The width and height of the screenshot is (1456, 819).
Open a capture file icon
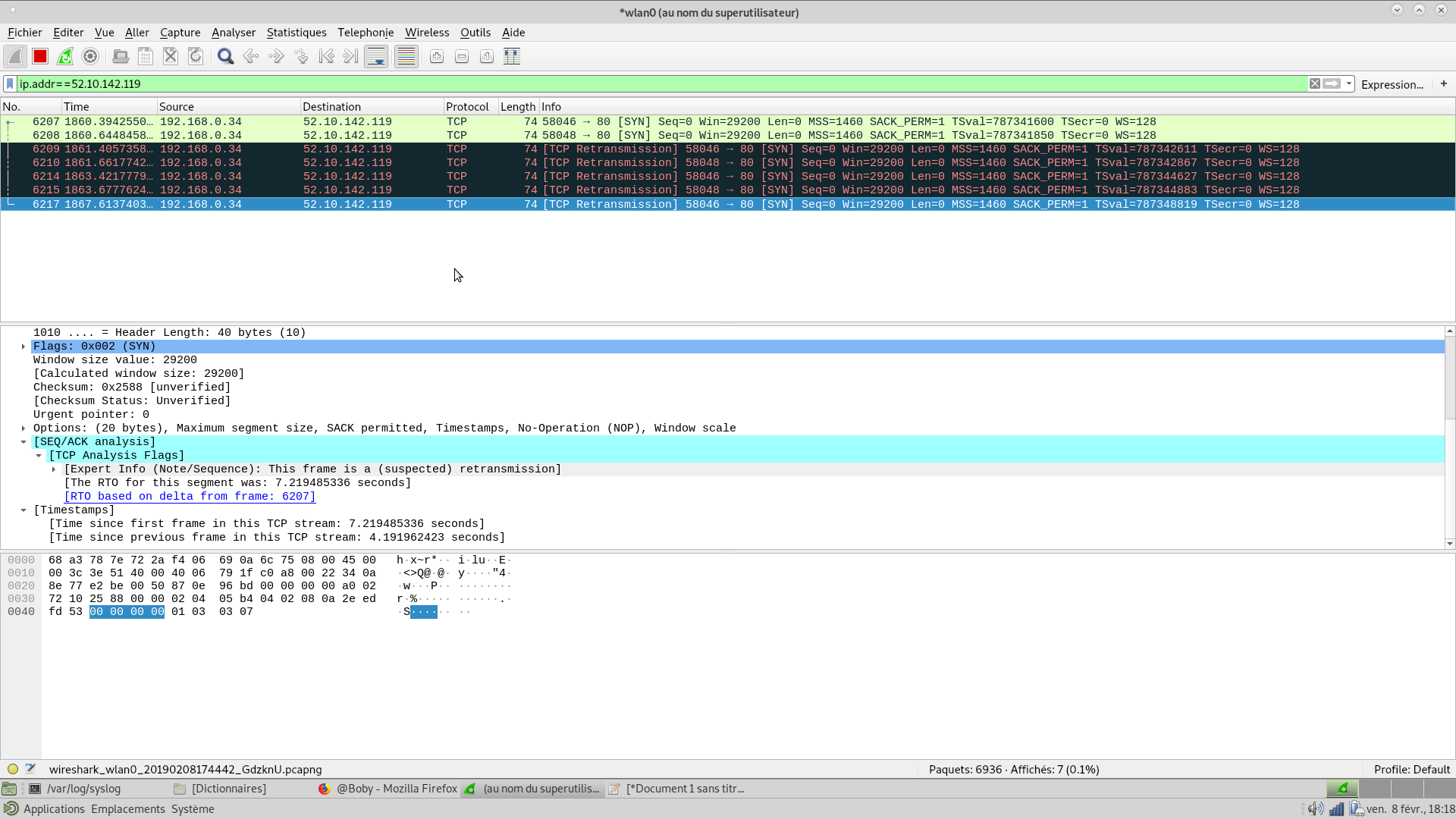pos(121,56)
